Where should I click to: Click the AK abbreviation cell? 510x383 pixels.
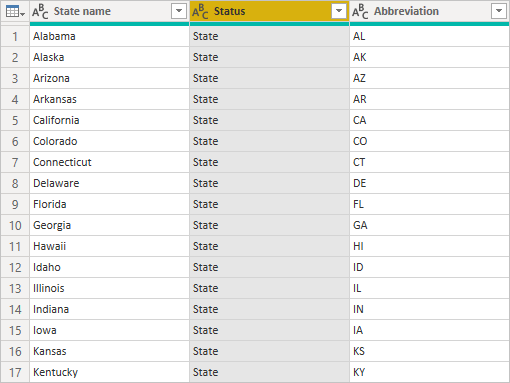point(429,57)
